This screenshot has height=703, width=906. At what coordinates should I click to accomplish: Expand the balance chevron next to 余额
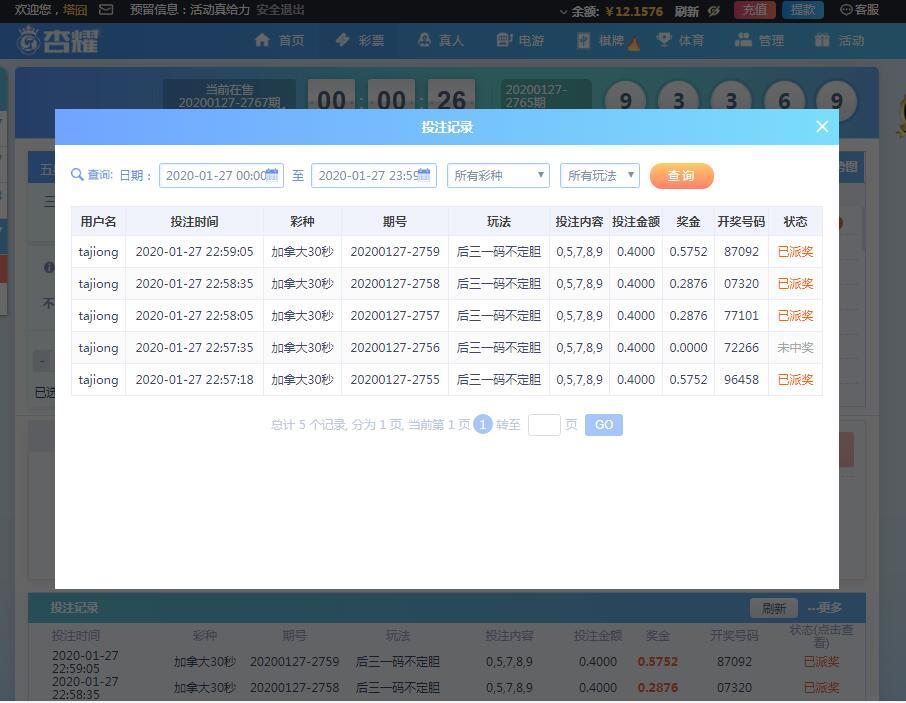pos(563,12)
